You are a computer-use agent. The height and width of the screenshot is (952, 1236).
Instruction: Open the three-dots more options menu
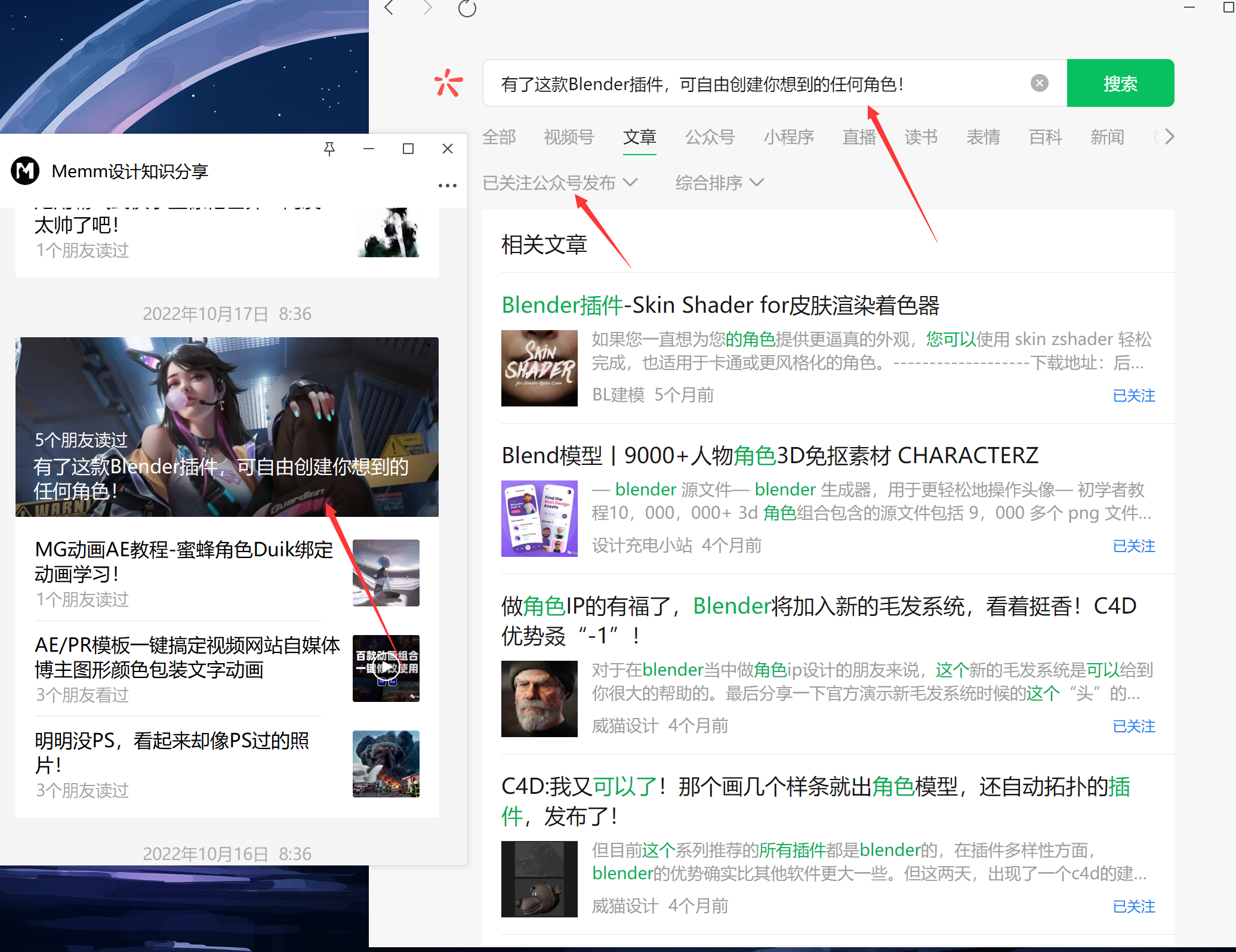click(x=447, y=186)
